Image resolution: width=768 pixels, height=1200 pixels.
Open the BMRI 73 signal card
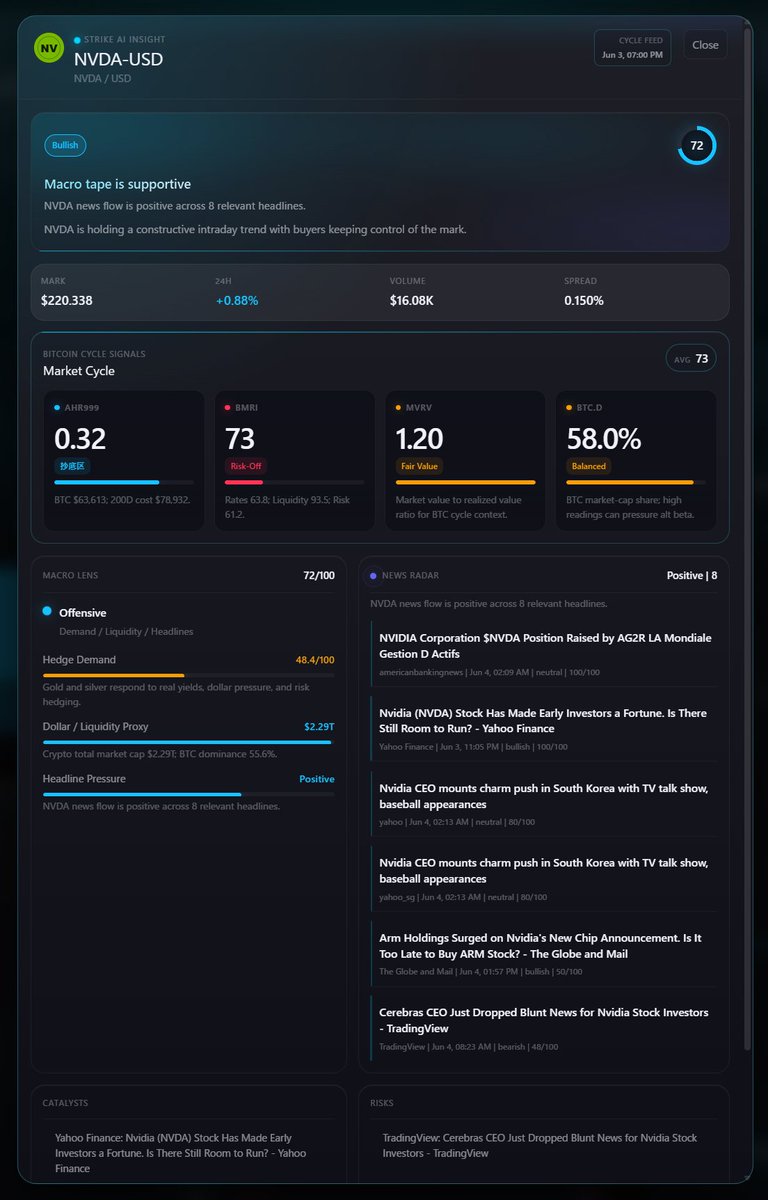point(295,460)
